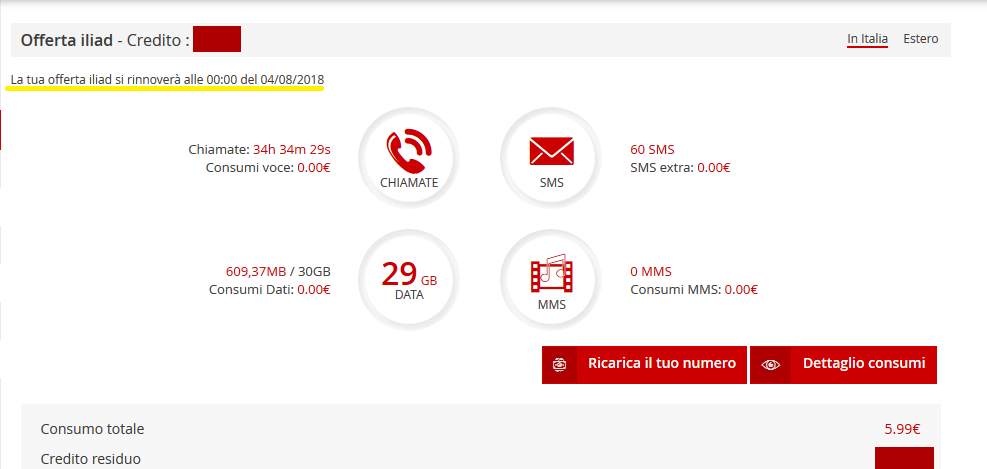Screen dimensions: 987x469
Task: Click the Chiamate call duration value
Action: coord(291,149)
